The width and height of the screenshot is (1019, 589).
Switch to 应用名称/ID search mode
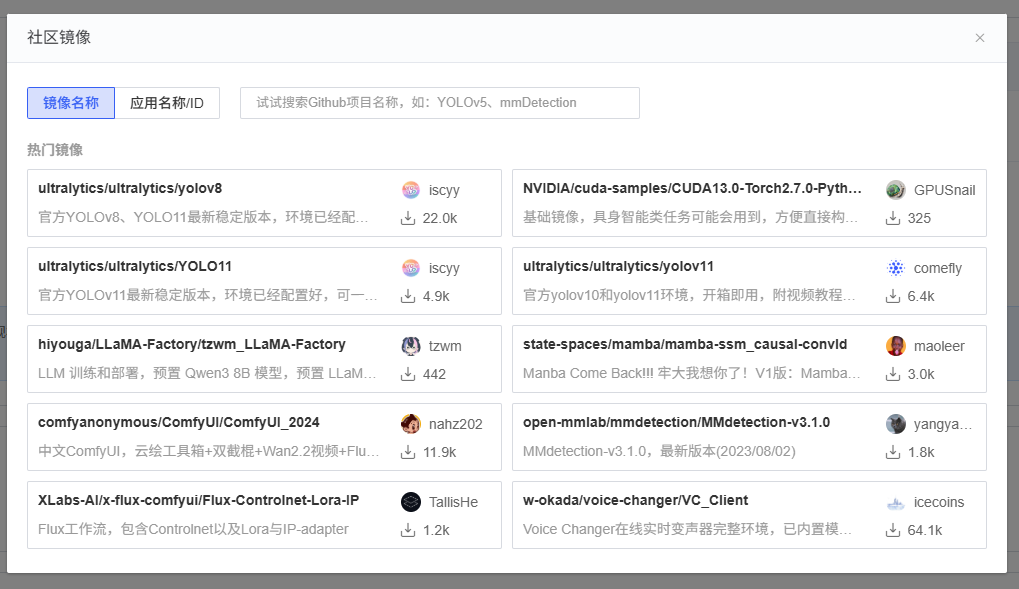pos(167,103)
